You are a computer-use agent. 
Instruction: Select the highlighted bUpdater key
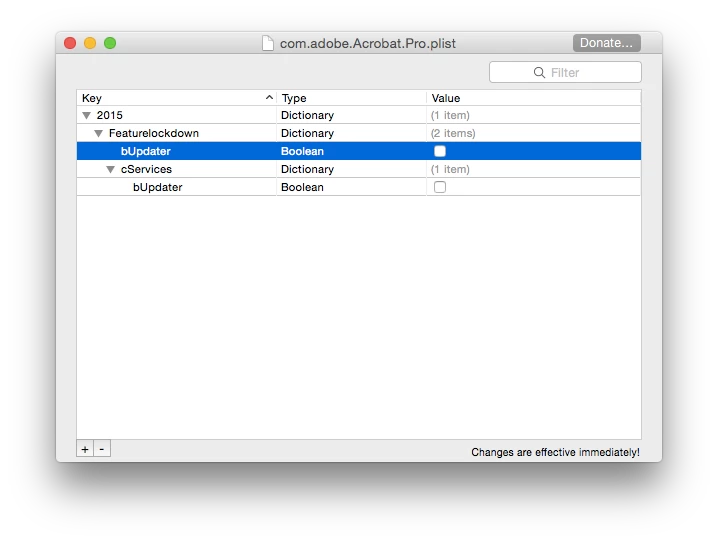point(146,151)
